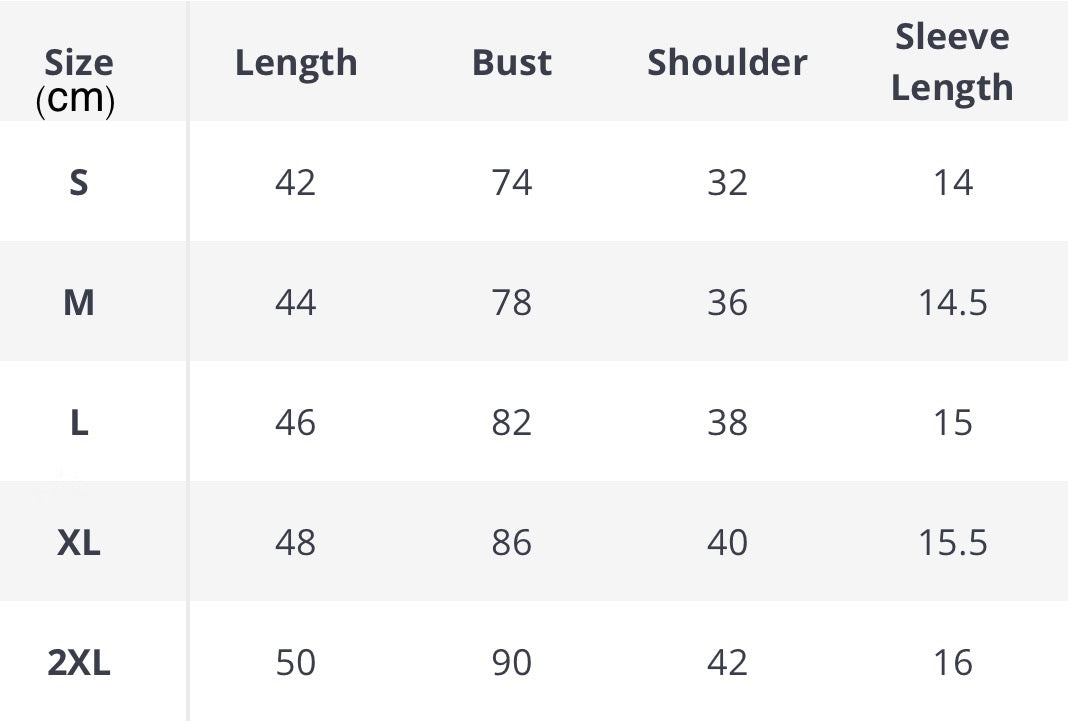Click the S sleeve length value 14
This screenshot has height=726, width=1068.
coord(952,183)
